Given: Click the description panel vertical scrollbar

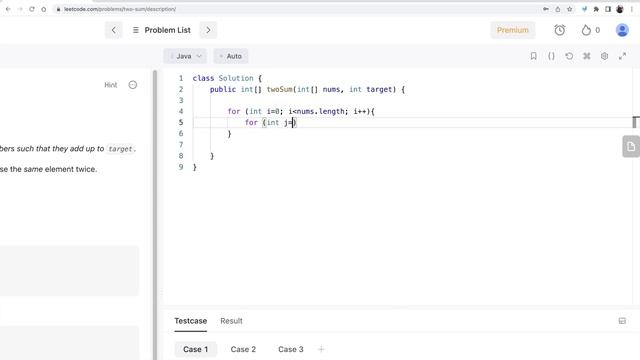Looking at the screenshot, I should pyautogui.click(x=155, y=215).
